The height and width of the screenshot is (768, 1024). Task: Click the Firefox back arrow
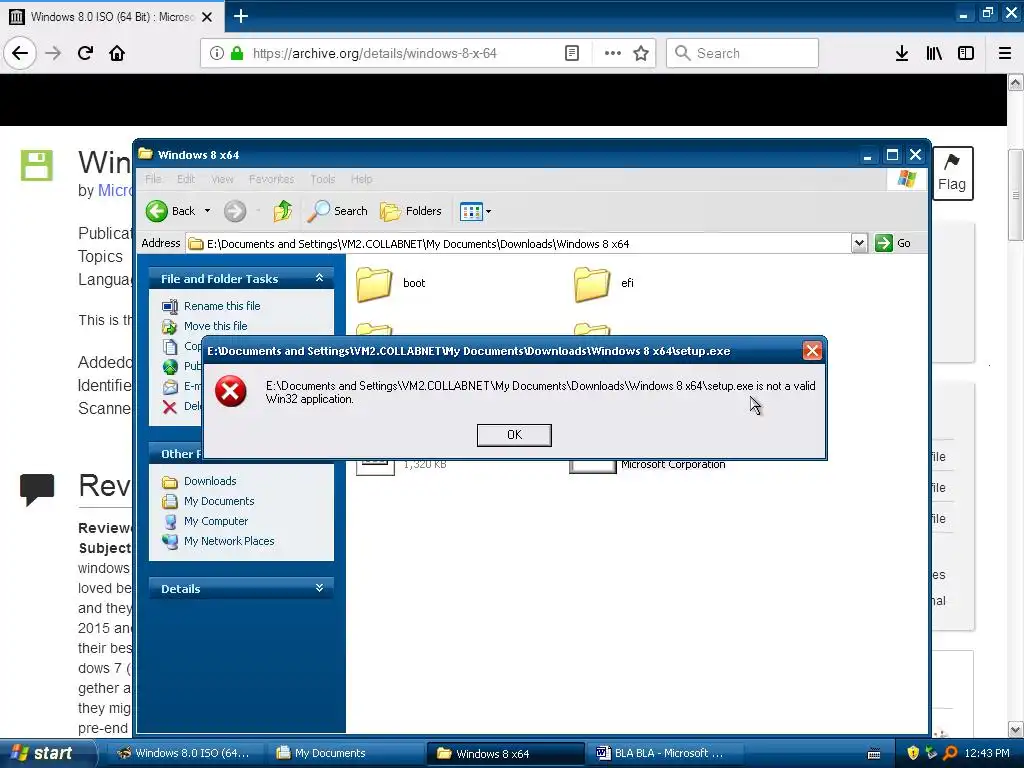point(20,53)
